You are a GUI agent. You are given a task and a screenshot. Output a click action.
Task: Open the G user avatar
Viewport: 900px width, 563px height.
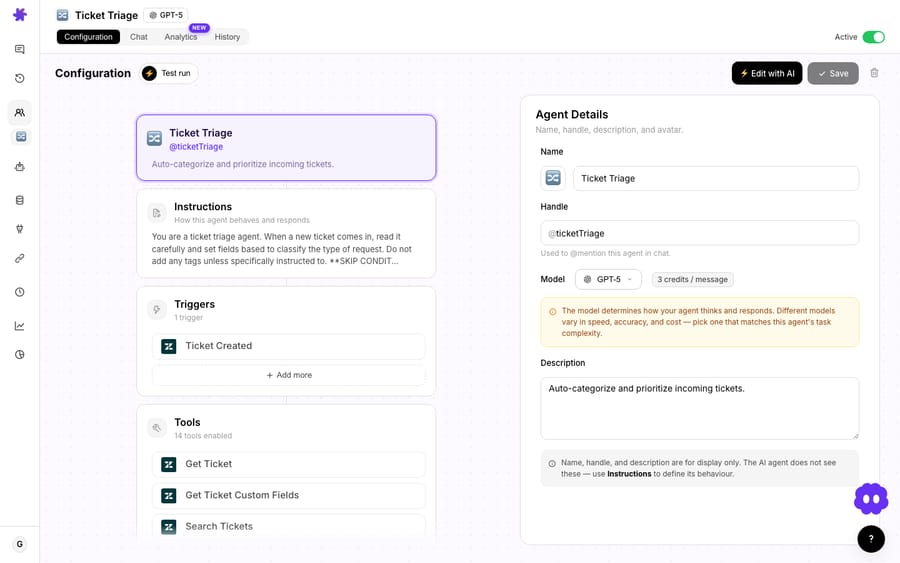coord(20,544)
